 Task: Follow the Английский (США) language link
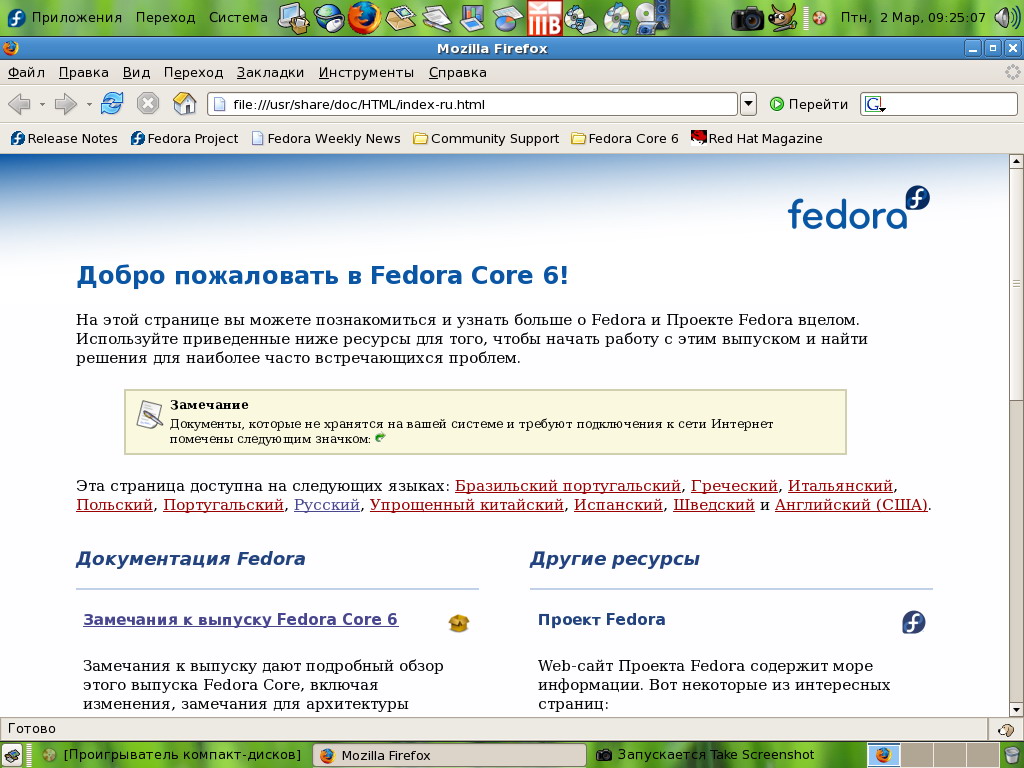coord(851,505)
